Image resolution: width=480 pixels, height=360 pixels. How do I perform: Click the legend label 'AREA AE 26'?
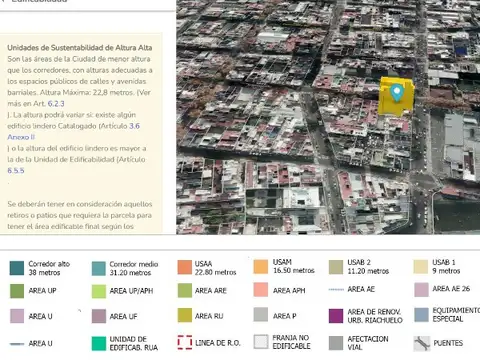pos(451,289)
